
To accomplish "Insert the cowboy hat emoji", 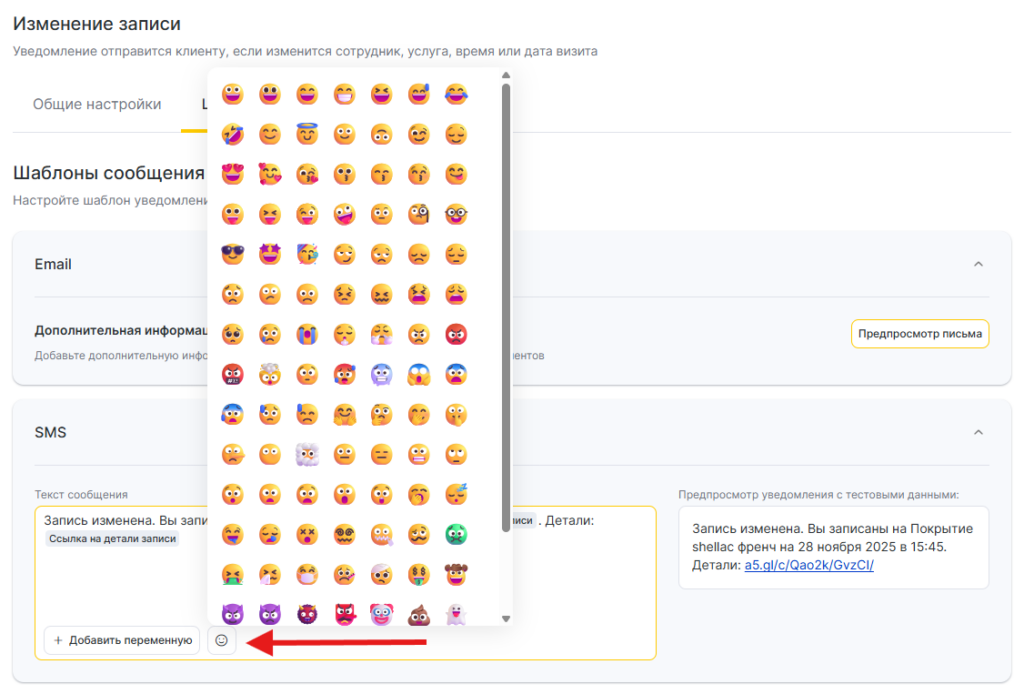I will 456,574.
